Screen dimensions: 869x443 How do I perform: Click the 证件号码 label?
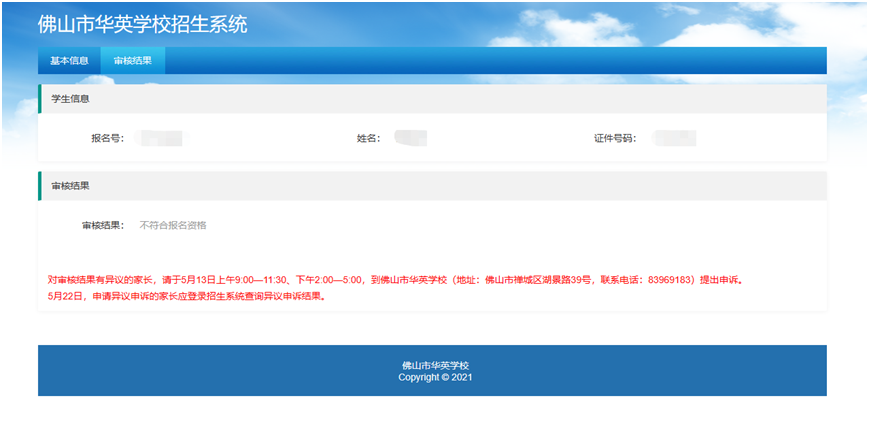(x=615, y=139)
